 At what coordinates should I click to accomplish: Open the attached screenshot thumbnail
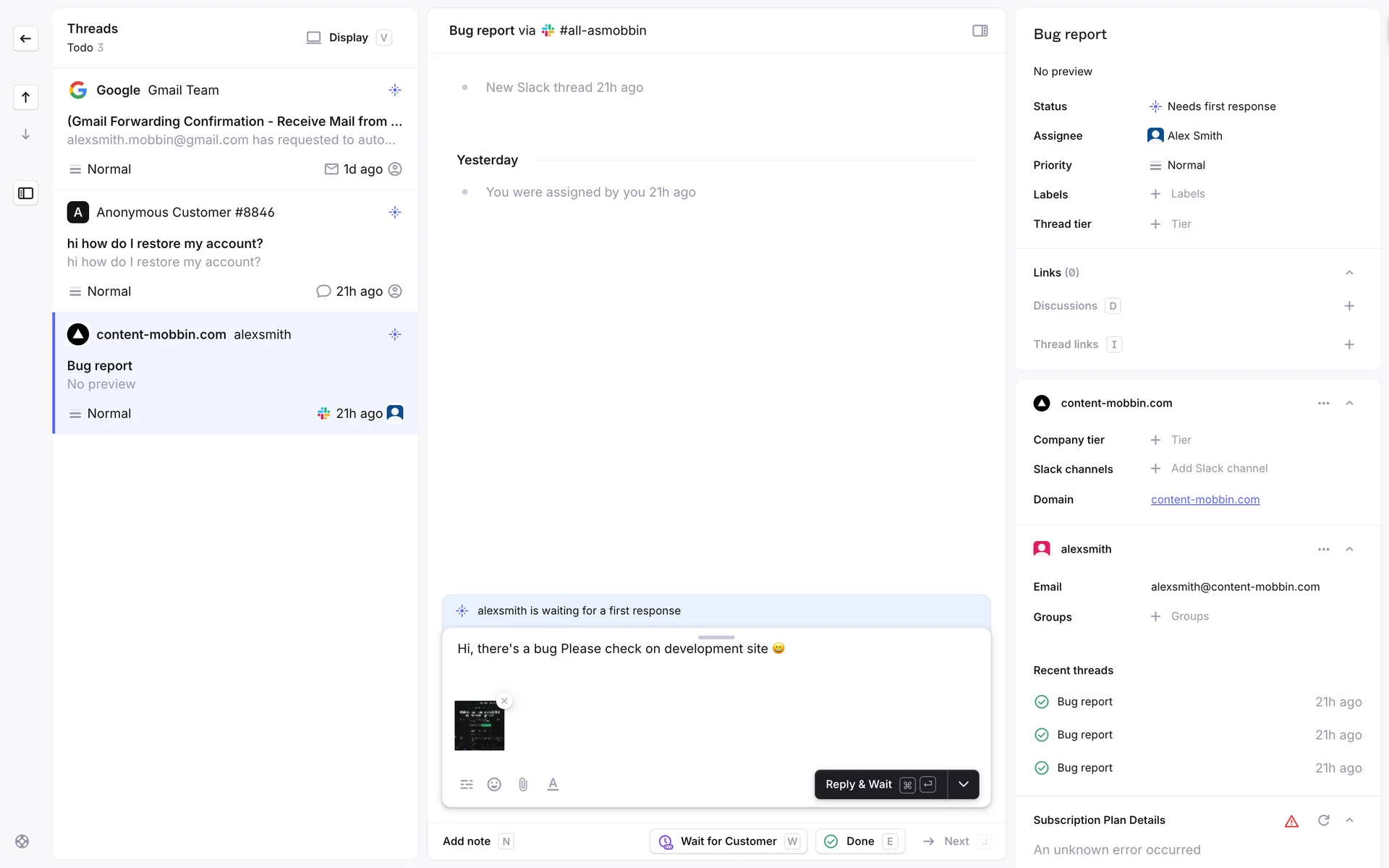(x=479, y=726)
